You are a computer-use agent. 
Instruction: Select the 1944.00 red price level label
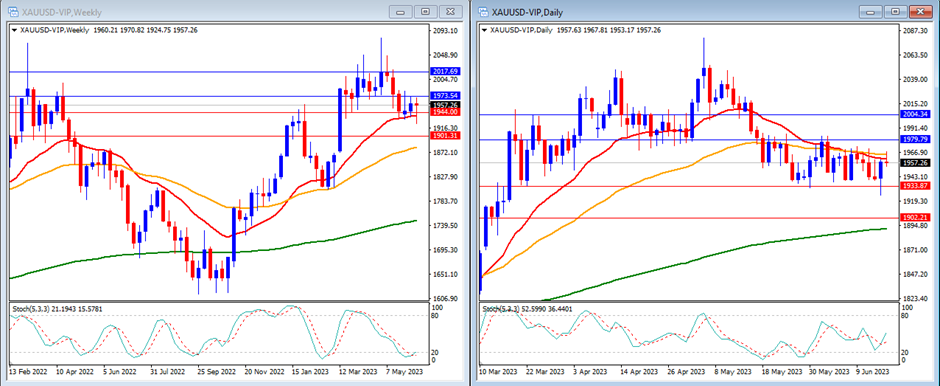pos(444,112)
